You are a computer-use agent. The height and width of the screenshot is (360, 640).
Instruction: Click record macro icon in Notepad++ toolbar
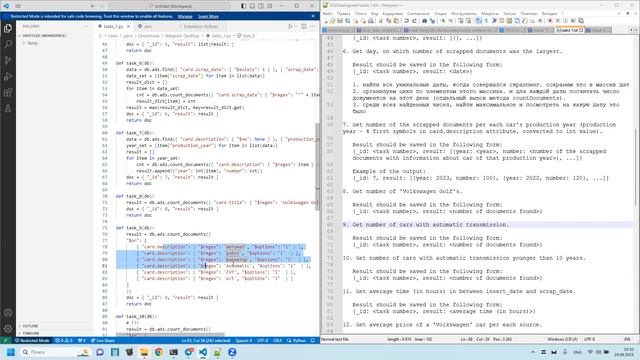coord(550,20)
